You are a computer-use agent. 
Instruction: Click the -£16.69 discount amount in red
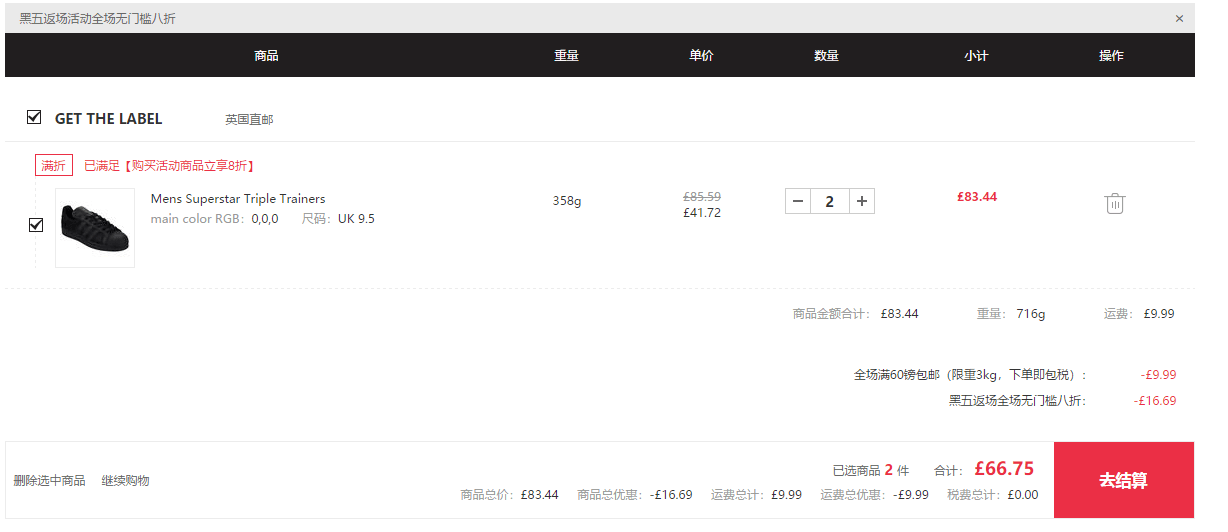click(1155, 401)
